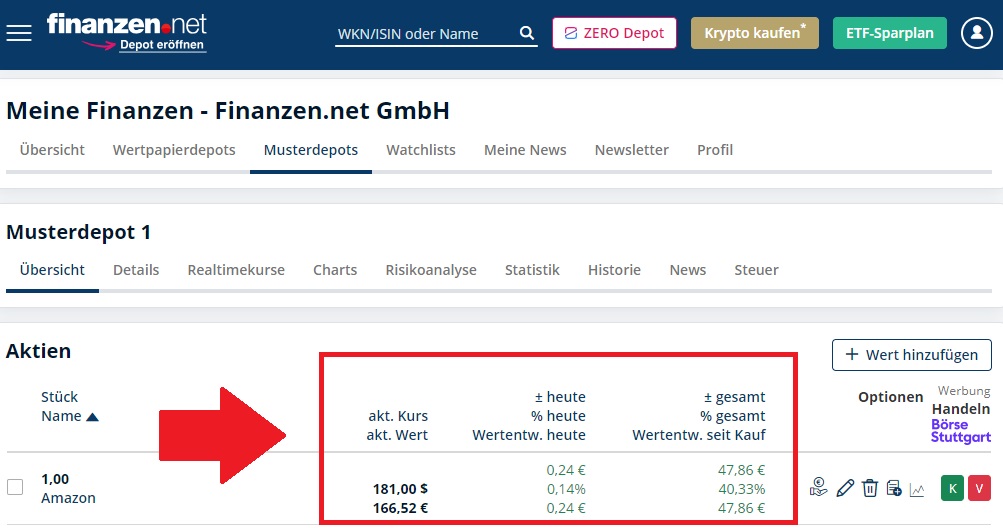Image resolution: width=1003 pixels, height=528 pixels.
Task: Open the top Übersicht tab under Meine Finanzen
Action: click(52, 150)
